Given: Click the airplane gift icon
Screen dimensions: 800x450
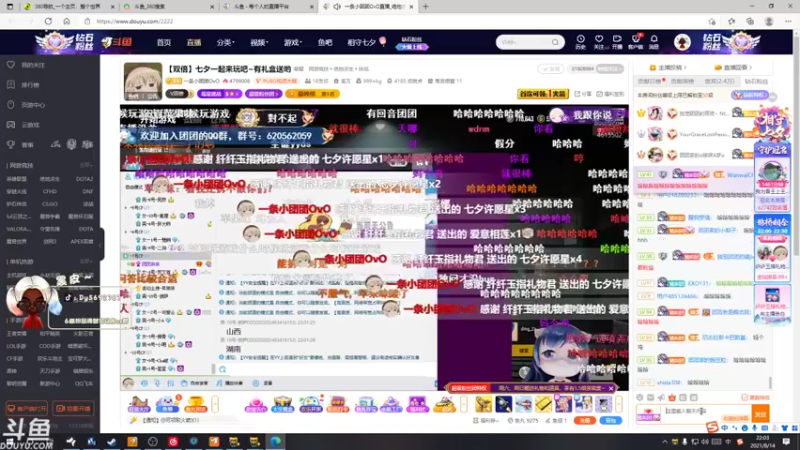Looking at the screenshot, I should click(523, 404).
